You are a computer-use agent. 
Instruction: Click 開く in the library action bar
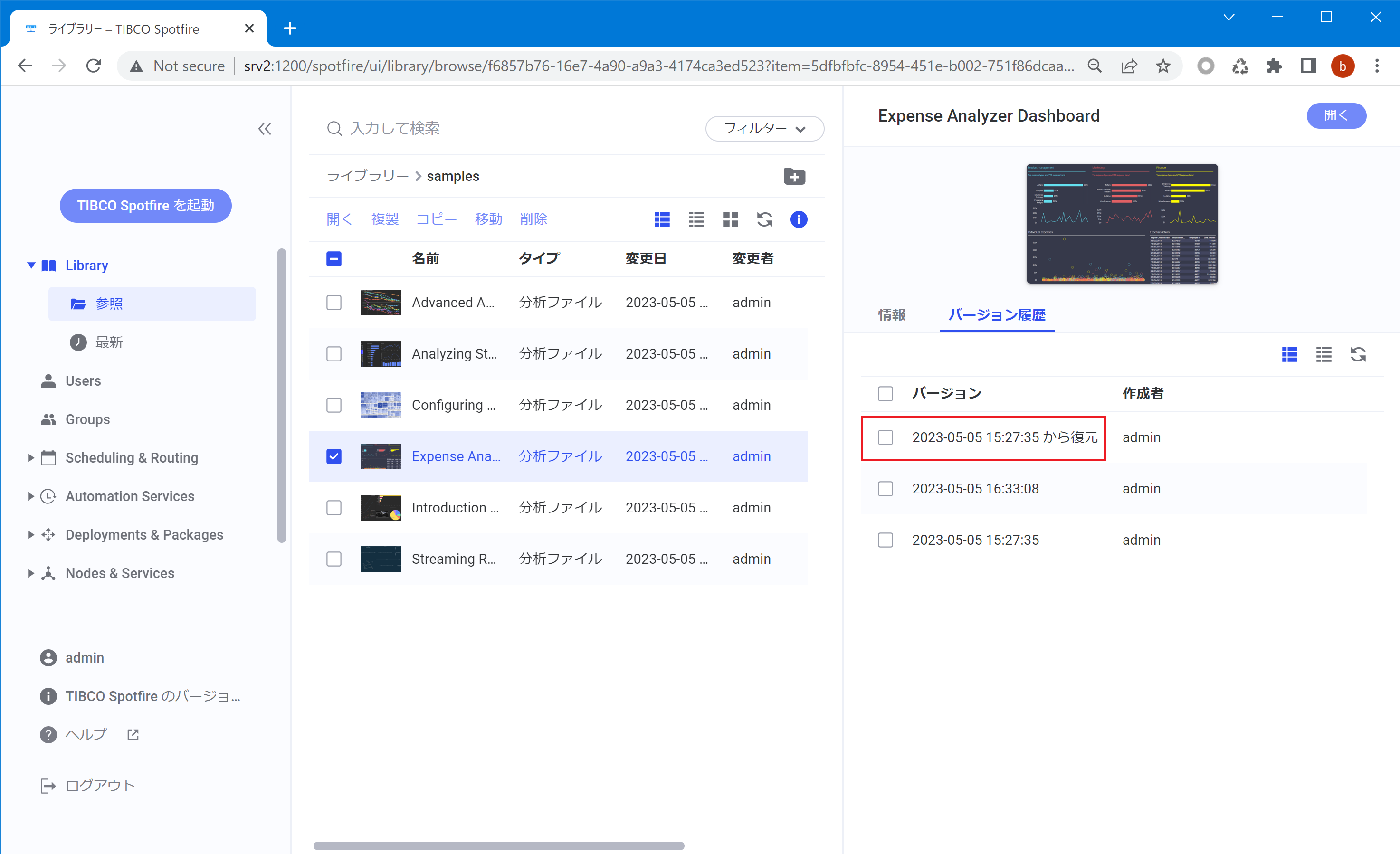point(339,219)
